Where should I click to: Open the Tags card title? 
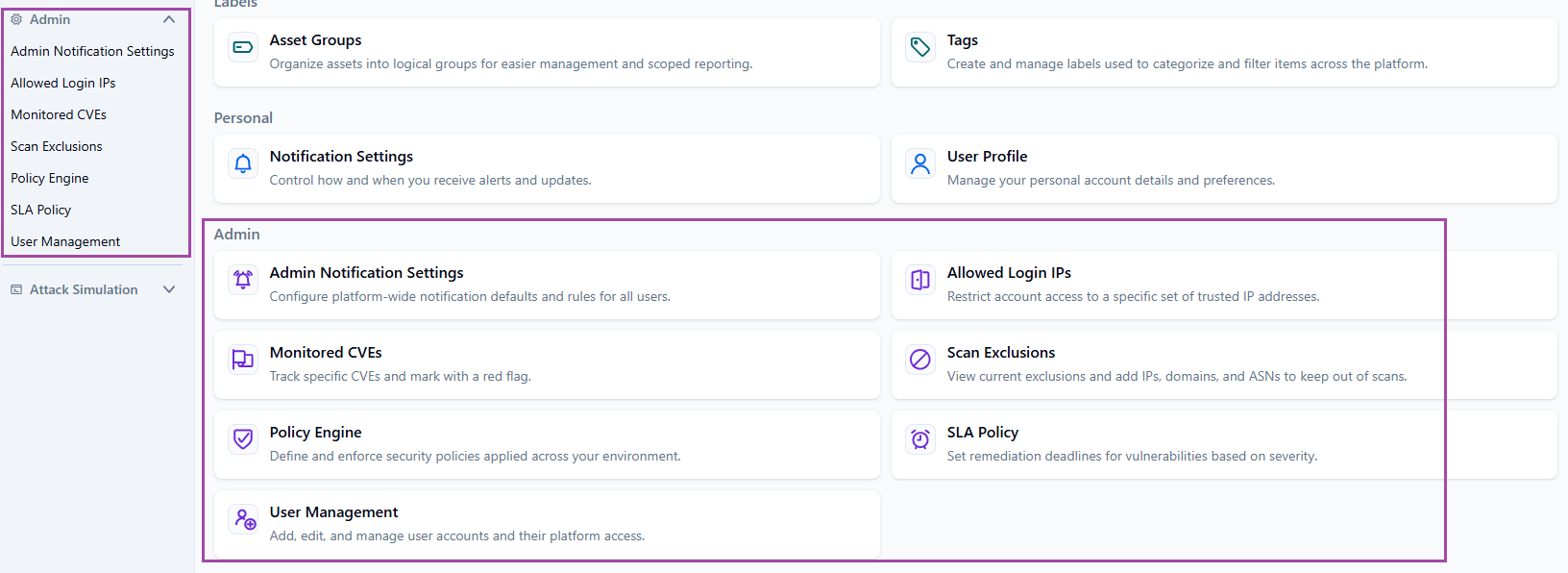pyautogui.click(x=963, y=40)
